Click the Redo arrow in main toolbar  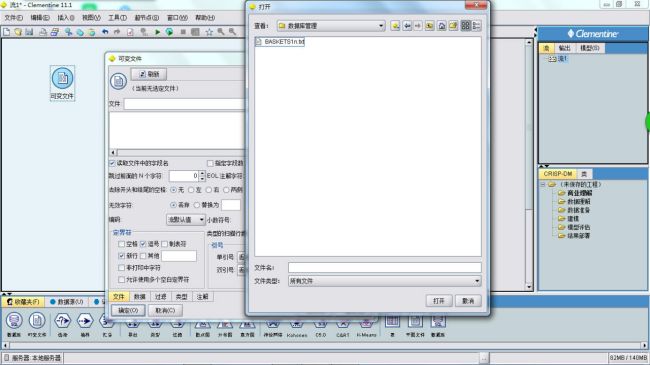point(117,32)
